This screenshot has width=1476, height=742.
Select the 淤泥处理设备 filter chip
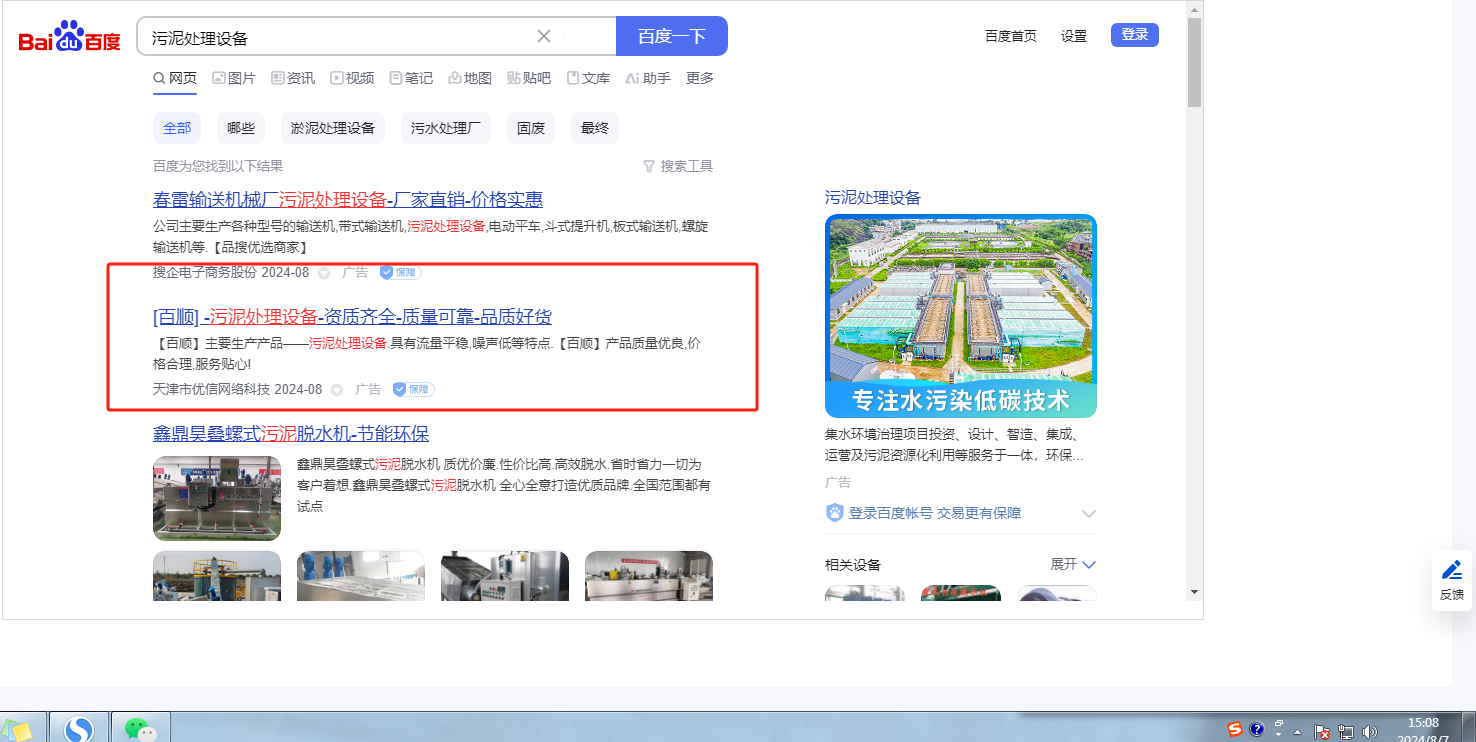[333, 128]
